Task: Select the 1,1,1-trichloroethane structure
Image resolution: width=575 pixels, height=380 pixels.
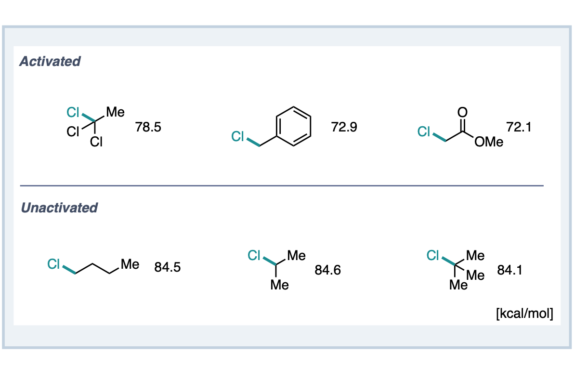Action: [x=95, y=127]
